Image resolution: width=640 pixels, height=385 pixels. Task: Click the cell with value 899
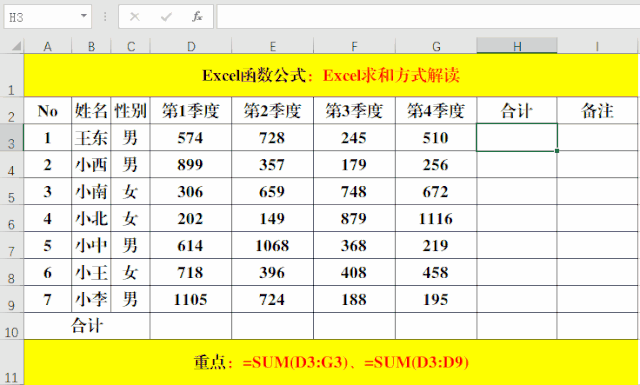(x=191, y=164)
